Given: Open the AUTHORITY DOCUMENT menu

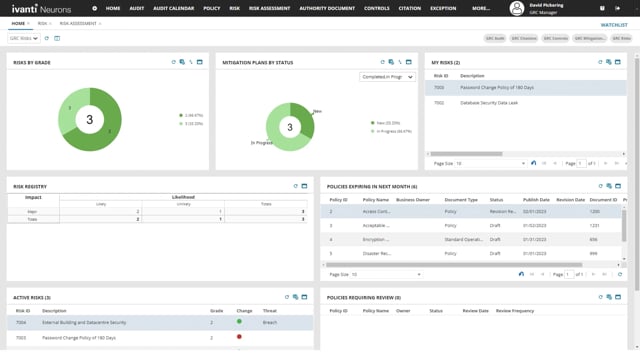Looking at the screenshot, I should point(327,8).
